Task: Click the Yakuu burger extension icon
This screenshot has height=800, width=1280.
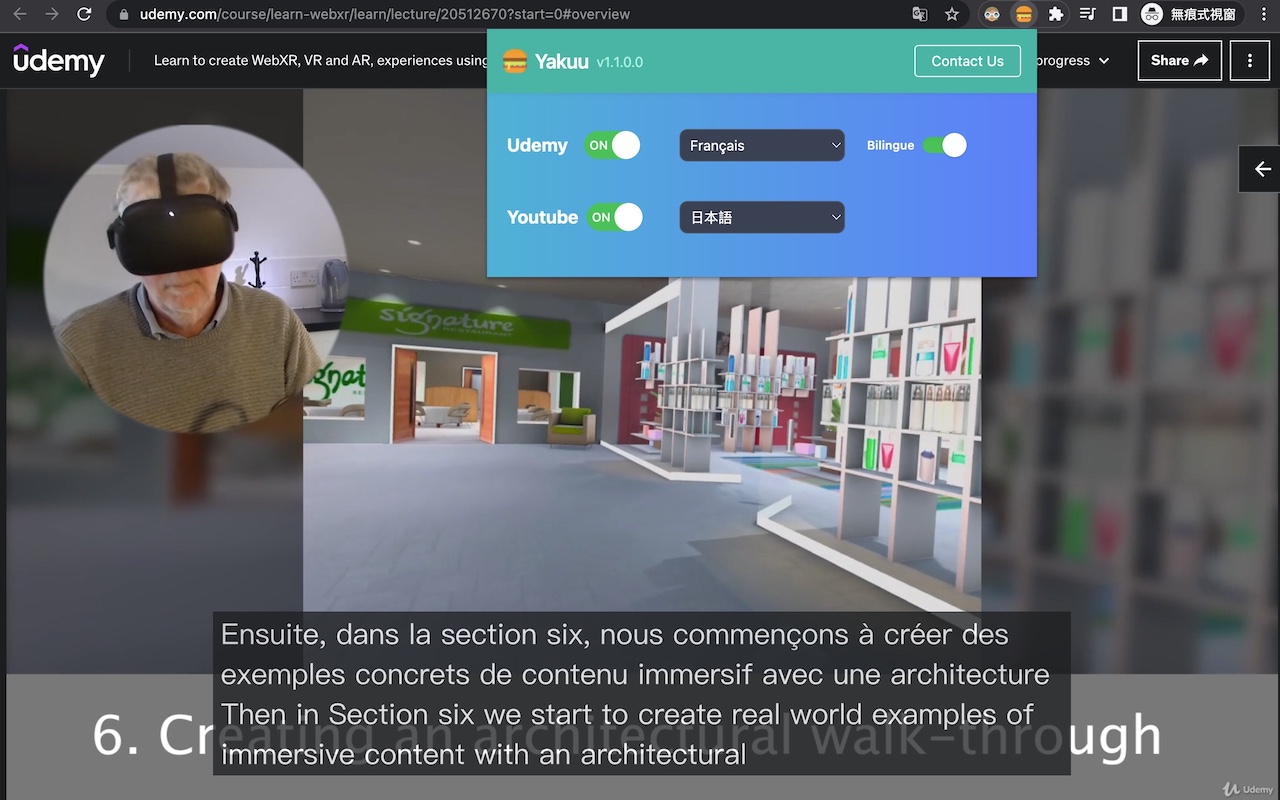Action: click(x=1023, y=15)
